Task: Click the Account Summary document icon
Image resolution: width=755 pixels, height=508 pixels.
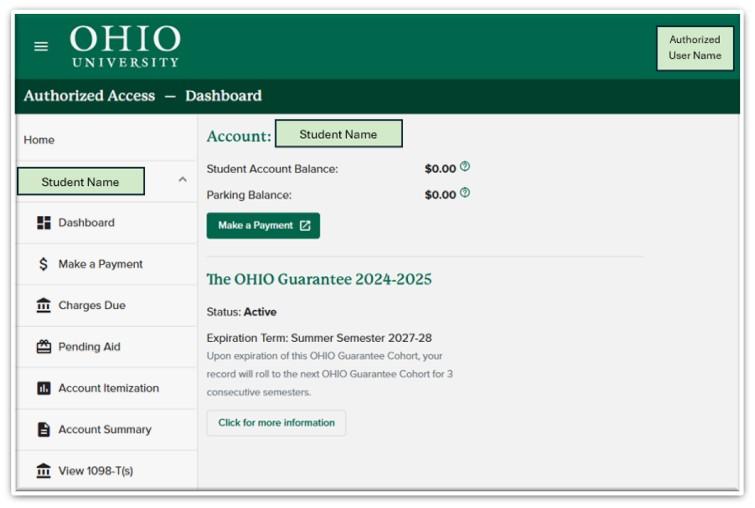Action: point(43,430)
